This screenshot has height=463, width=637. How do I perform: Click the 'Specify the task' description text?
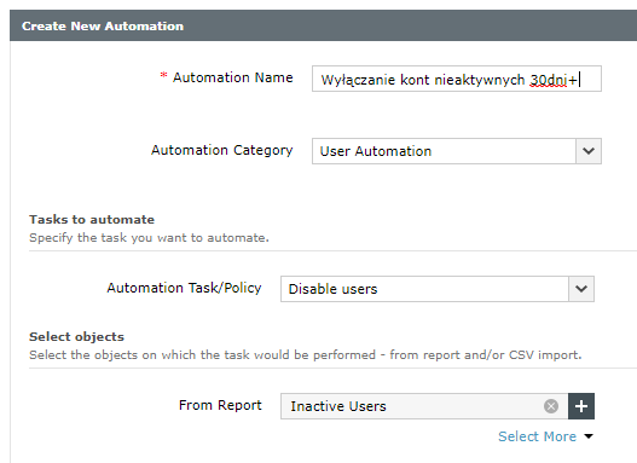149,238
